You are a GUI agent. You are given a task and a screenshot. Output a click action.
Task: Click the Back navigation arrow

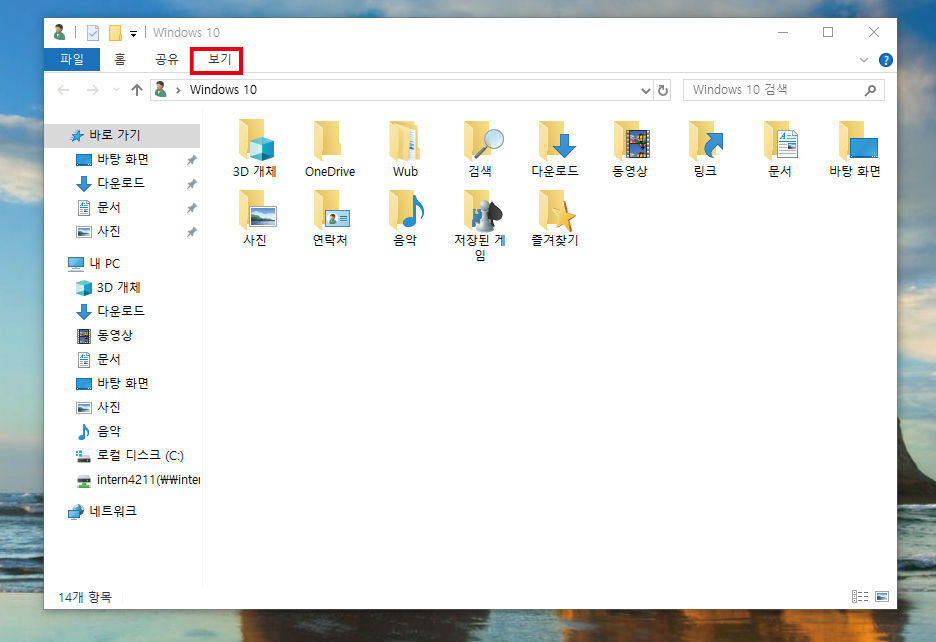click(63, 90)
